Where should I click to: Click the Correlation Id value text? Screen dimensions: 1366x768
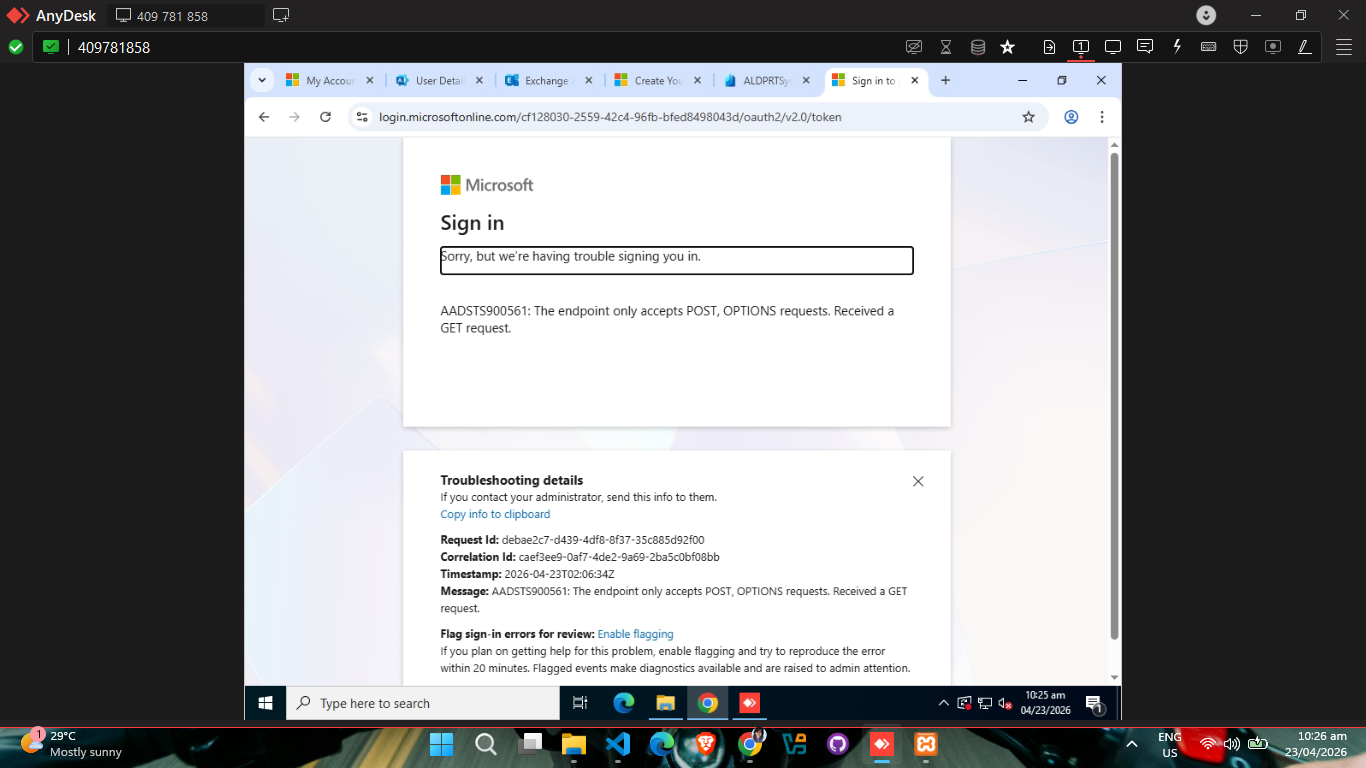(619, 557)
